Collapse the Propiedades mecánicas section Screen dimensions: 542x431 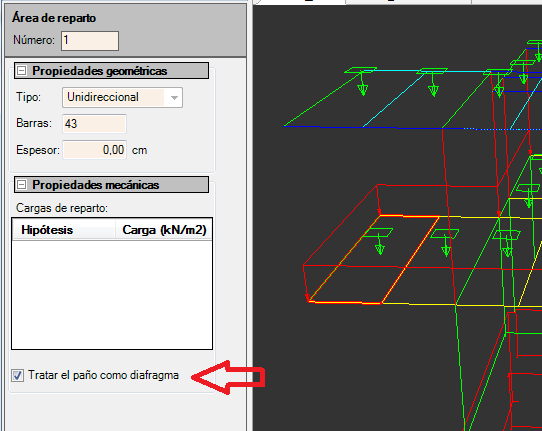pyautogui.click(x=21, y=185)
